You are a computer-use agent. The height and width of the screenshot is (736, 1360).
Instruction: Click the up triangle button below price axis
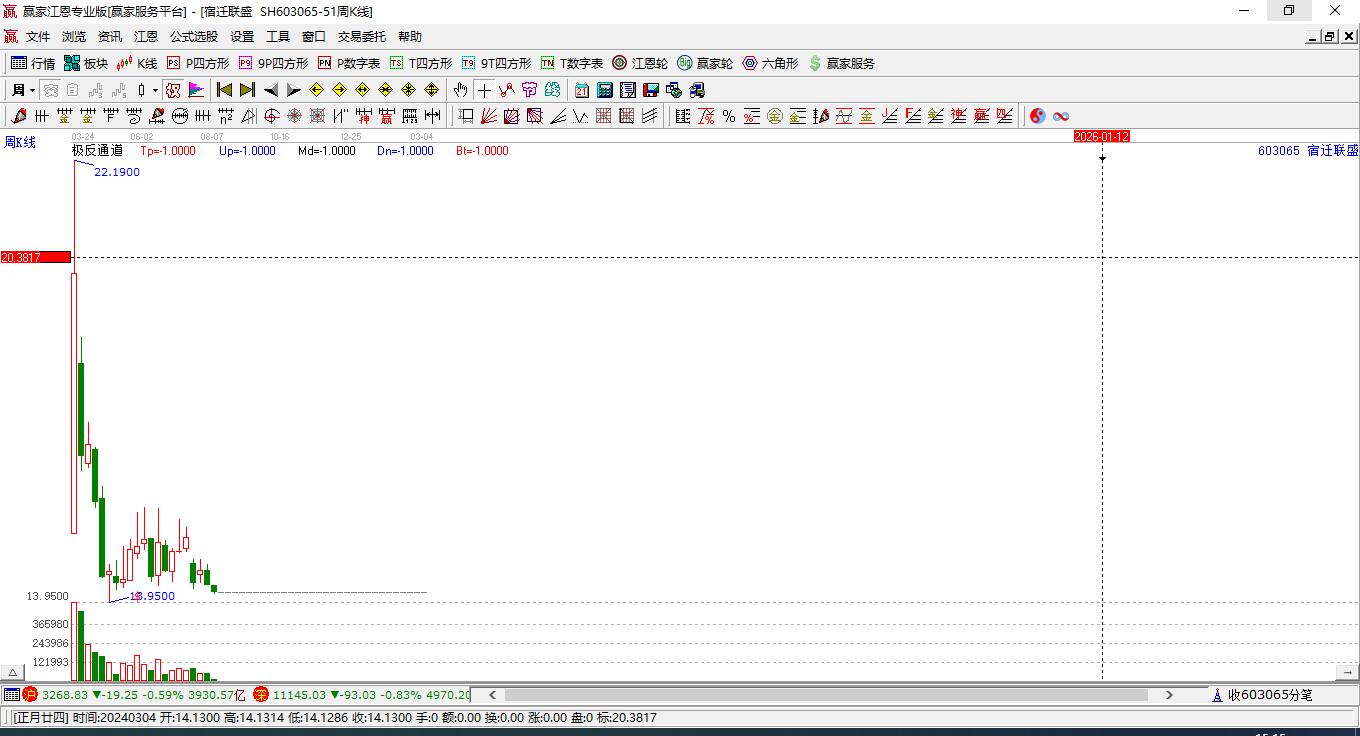12,673
